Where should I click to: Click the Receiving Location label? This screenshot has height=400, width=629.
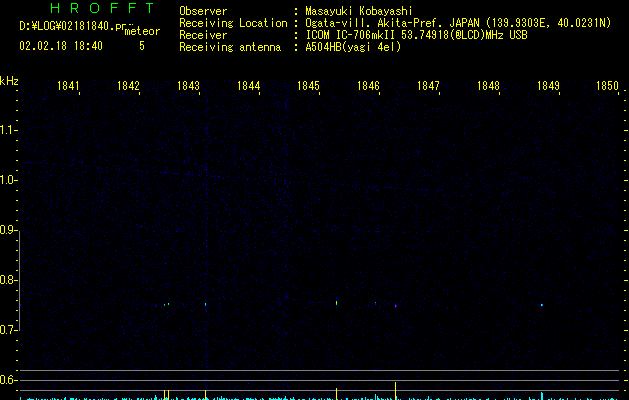click(x=233, y=23)
